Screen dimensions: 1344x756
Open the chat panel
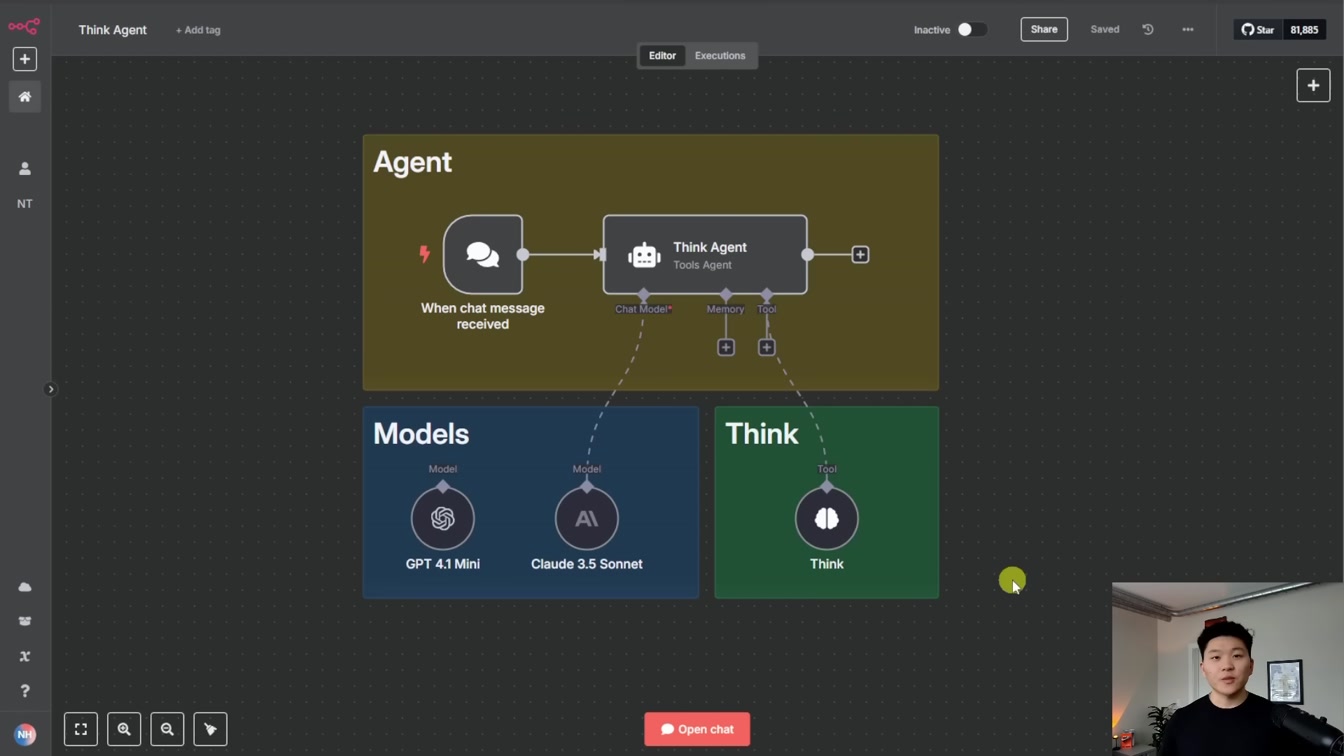pyautogui.click(x=697, y=729)
